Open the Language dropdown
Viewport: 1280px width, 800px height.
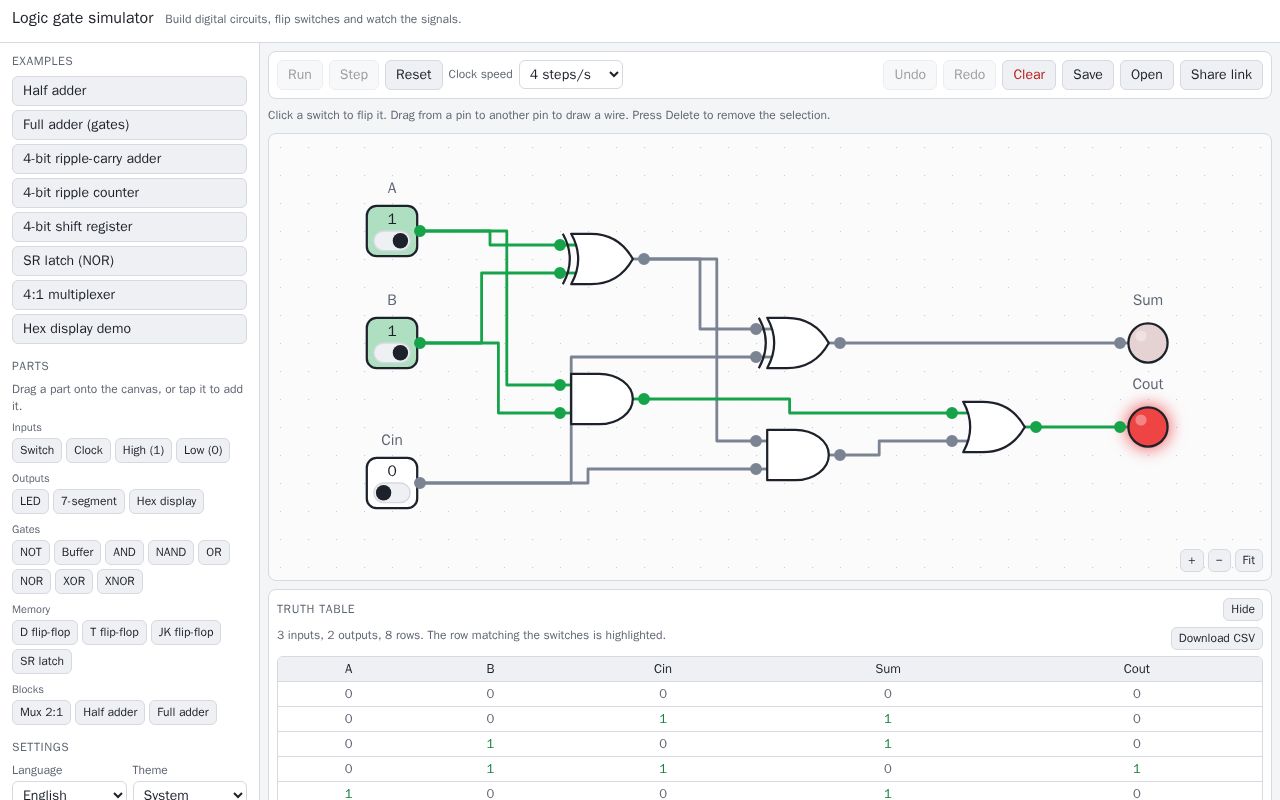click(x=69, y=795)
